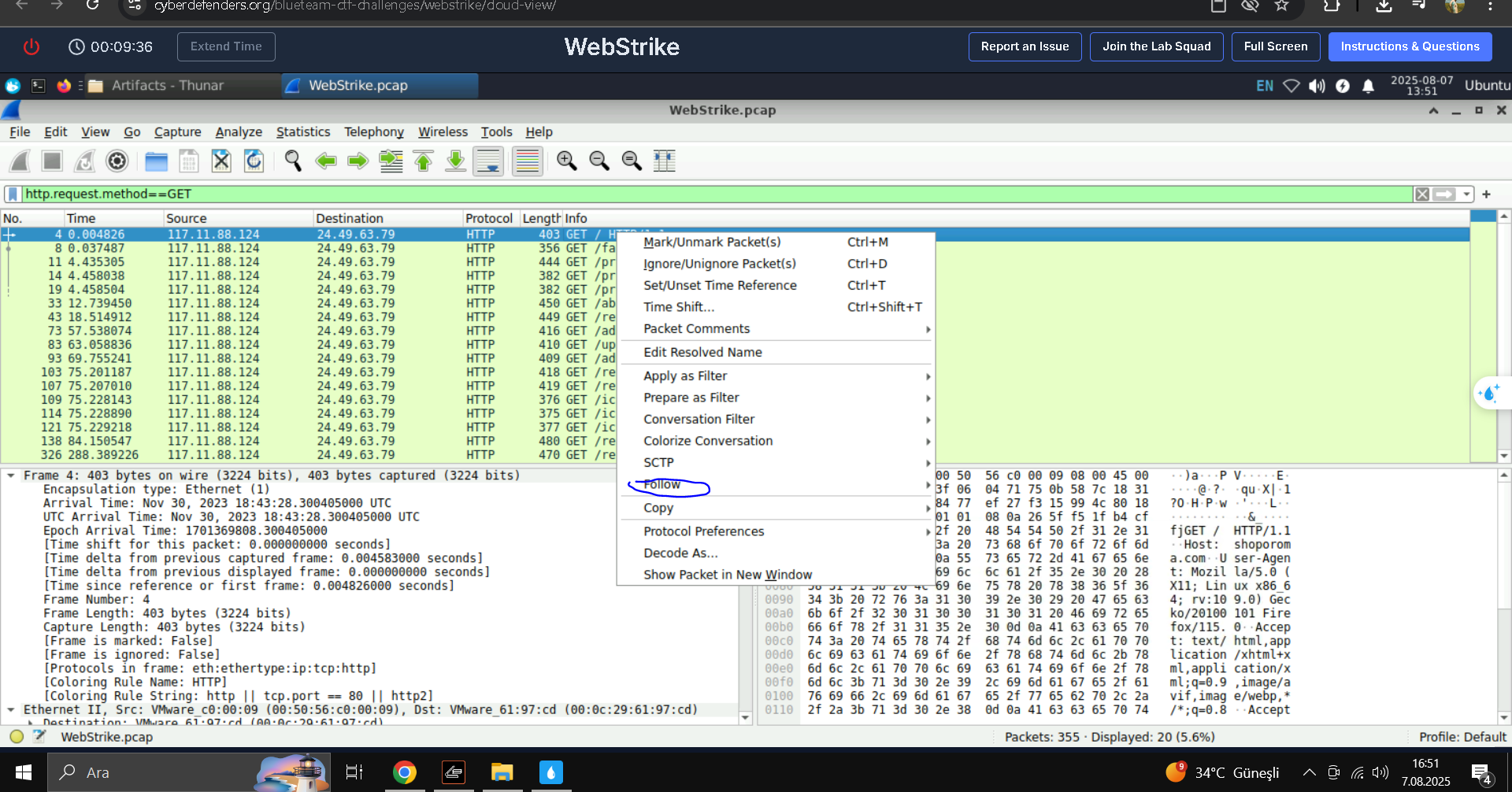Open the File menu

tap(20, 132)
